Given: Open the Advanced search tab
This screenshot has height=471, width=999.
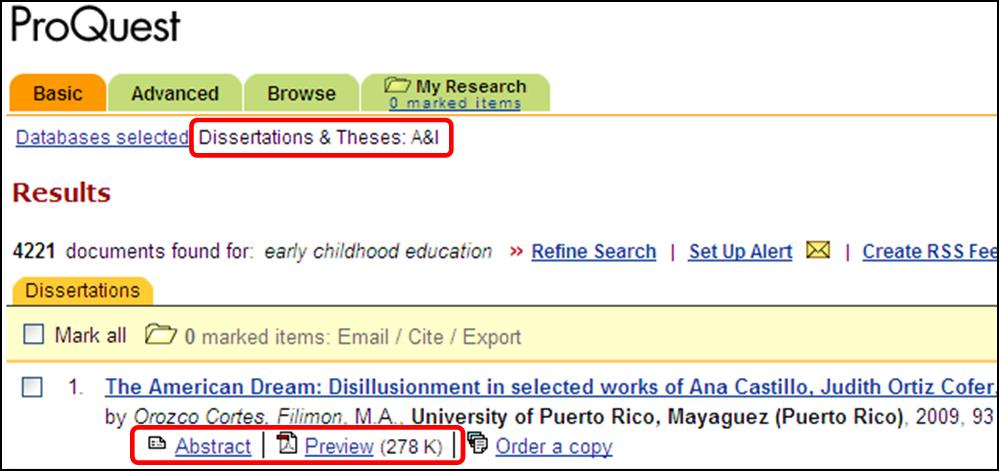Looking at the screenshot, I should (175, 94).
